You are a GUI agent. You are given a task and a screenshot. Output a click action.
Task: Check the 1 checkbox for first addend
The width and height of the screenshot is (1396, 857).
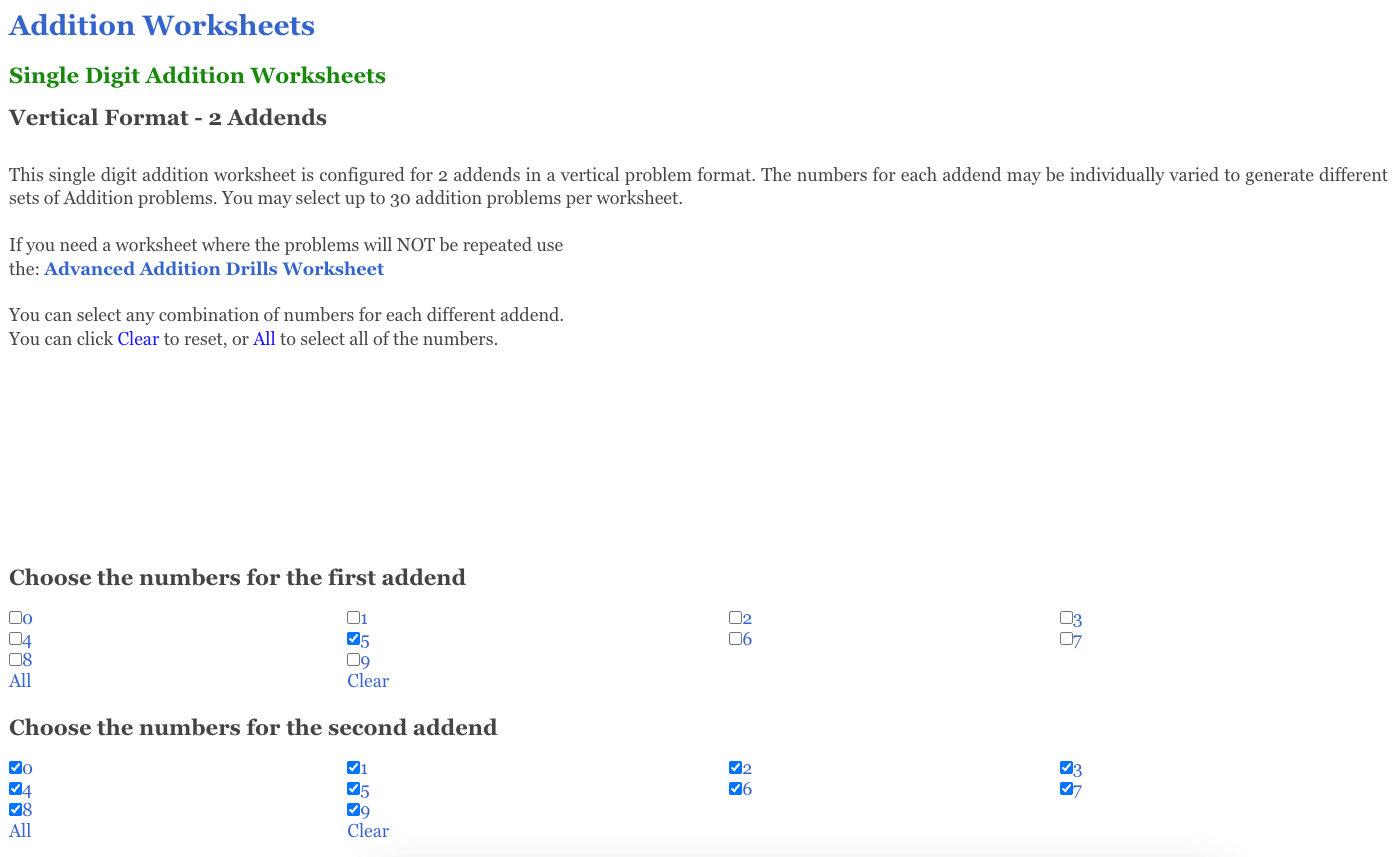[x=352, y=617]
